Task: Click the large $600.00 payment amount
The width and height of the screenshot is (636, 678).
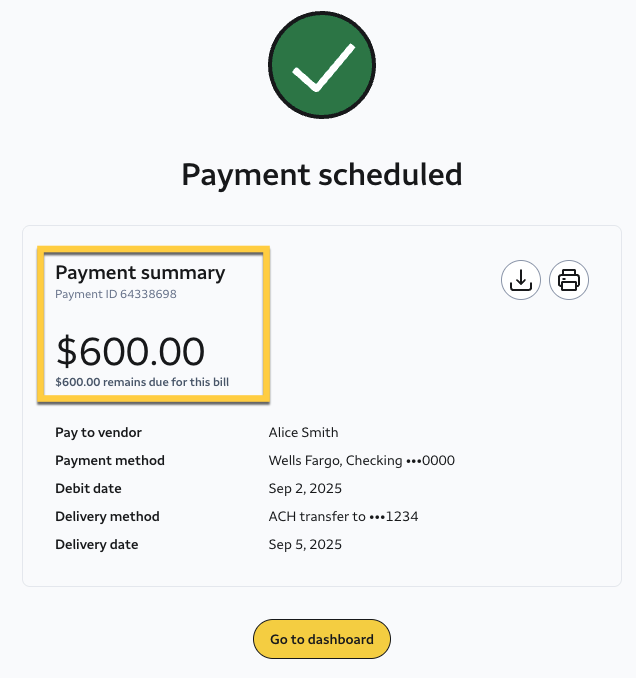Action: (130, 351)
